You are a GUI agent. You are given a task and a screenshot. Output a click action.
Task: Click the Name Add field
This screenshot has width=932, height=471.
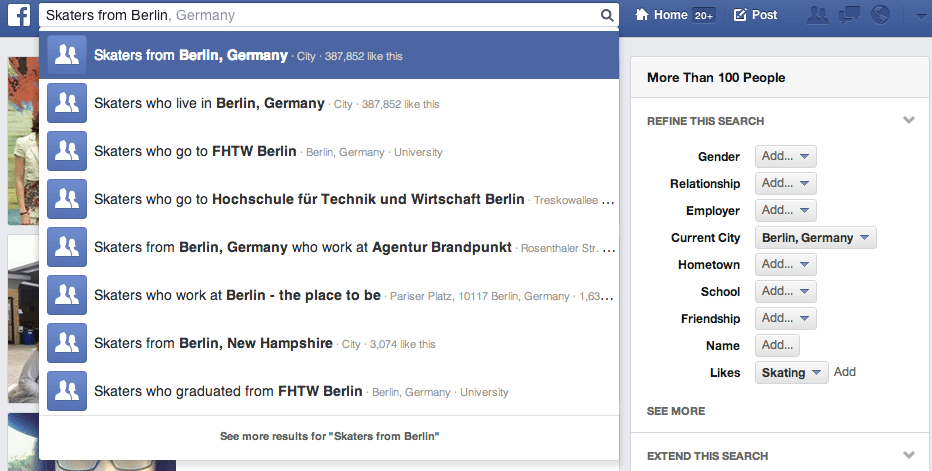(777, 346)
